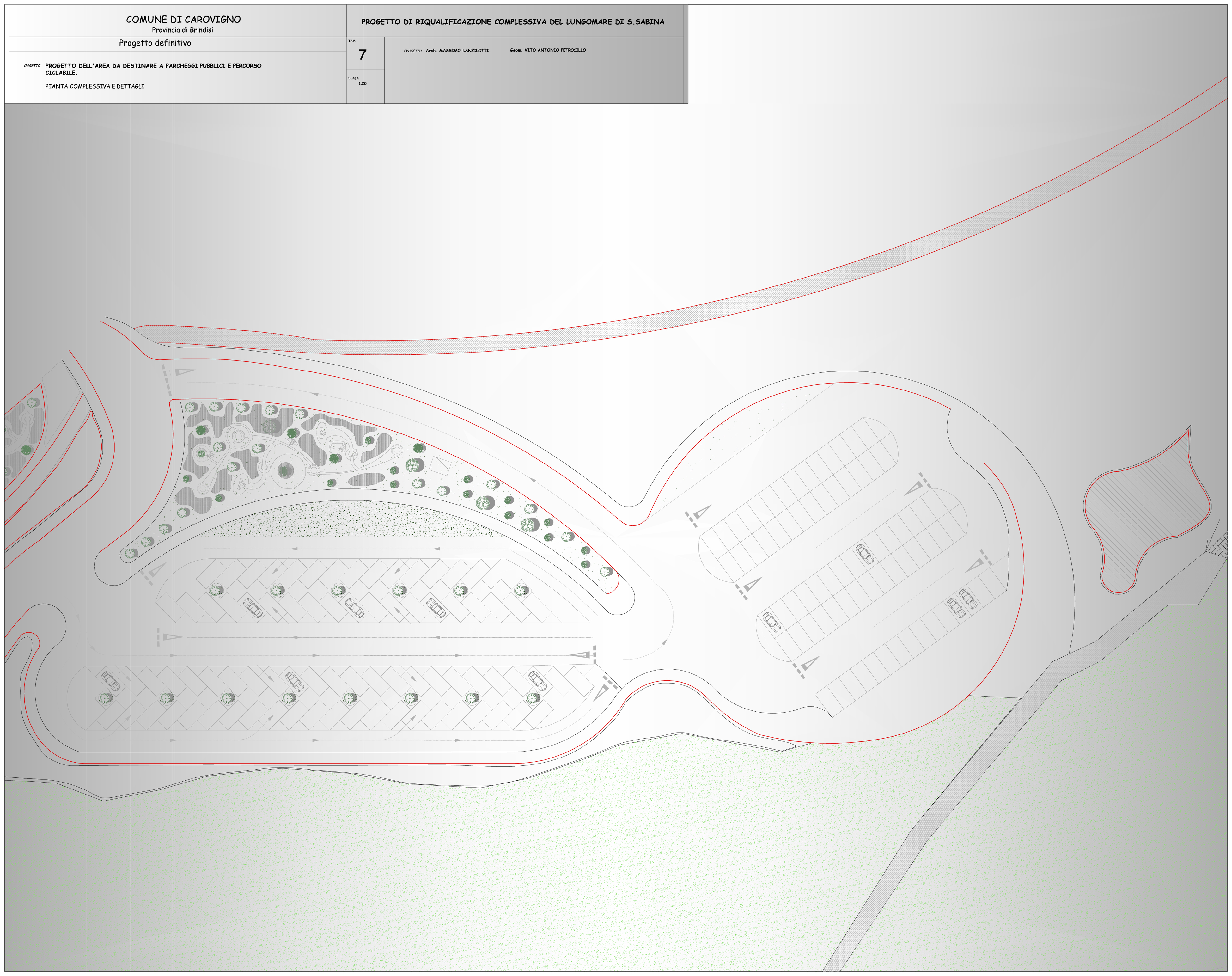Click the pair of cars in circular lot
The height and width of the screenshot is (976, 1232).
pos(962,604)
